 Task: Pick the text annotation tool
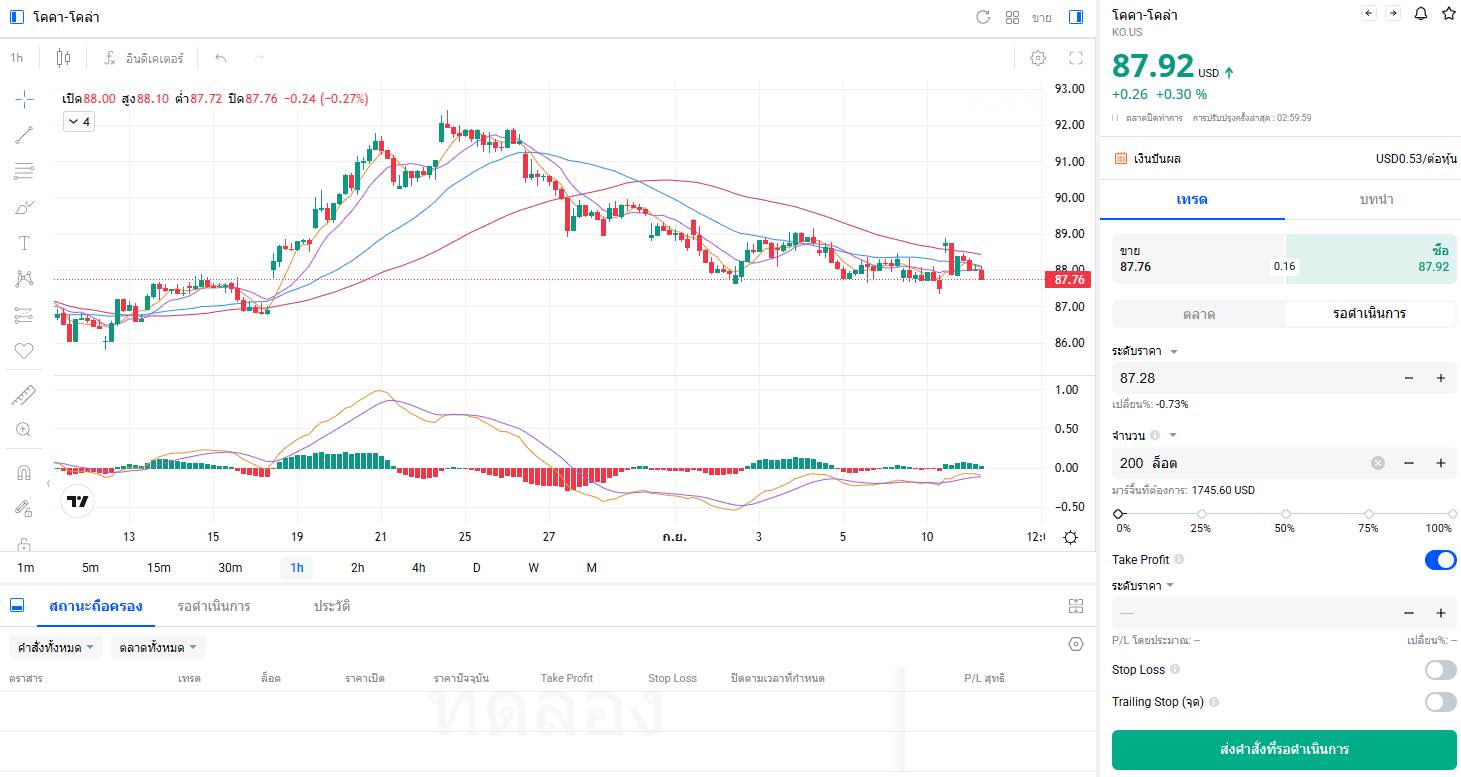(24, 243)
